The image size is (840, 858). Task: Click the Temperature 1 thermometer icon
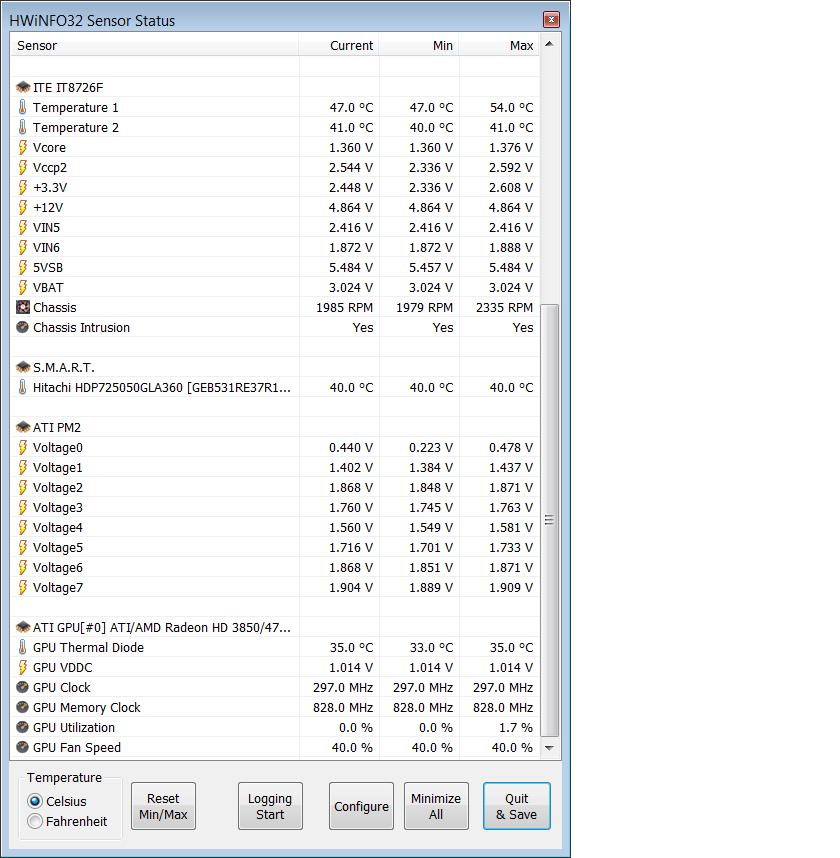(x=22, y=107)
